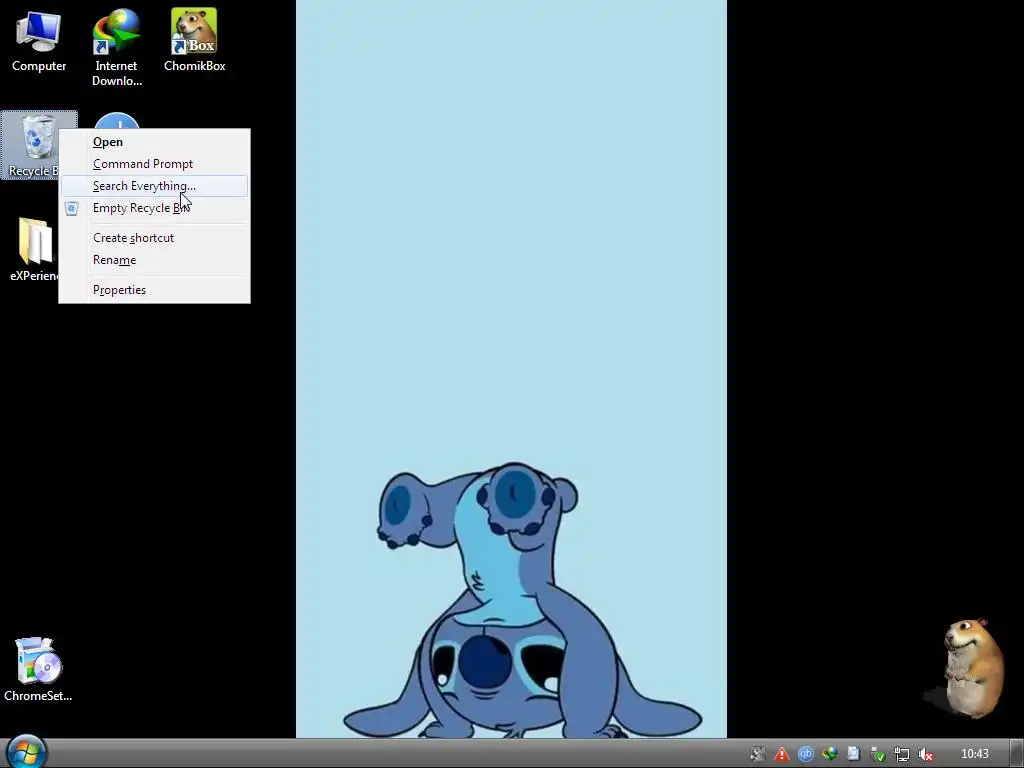Choose Rename from the context menu
This screenshot has width=1024, height=768.
[x=154, y=260]
